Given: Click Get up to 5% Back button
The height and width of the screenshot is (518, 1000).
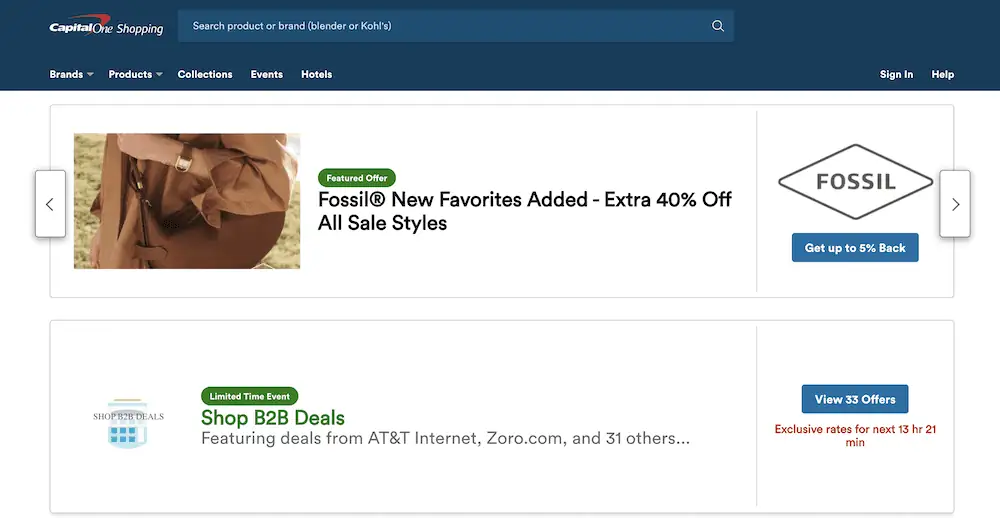Looking at the screenshot, I should [855, 248].
